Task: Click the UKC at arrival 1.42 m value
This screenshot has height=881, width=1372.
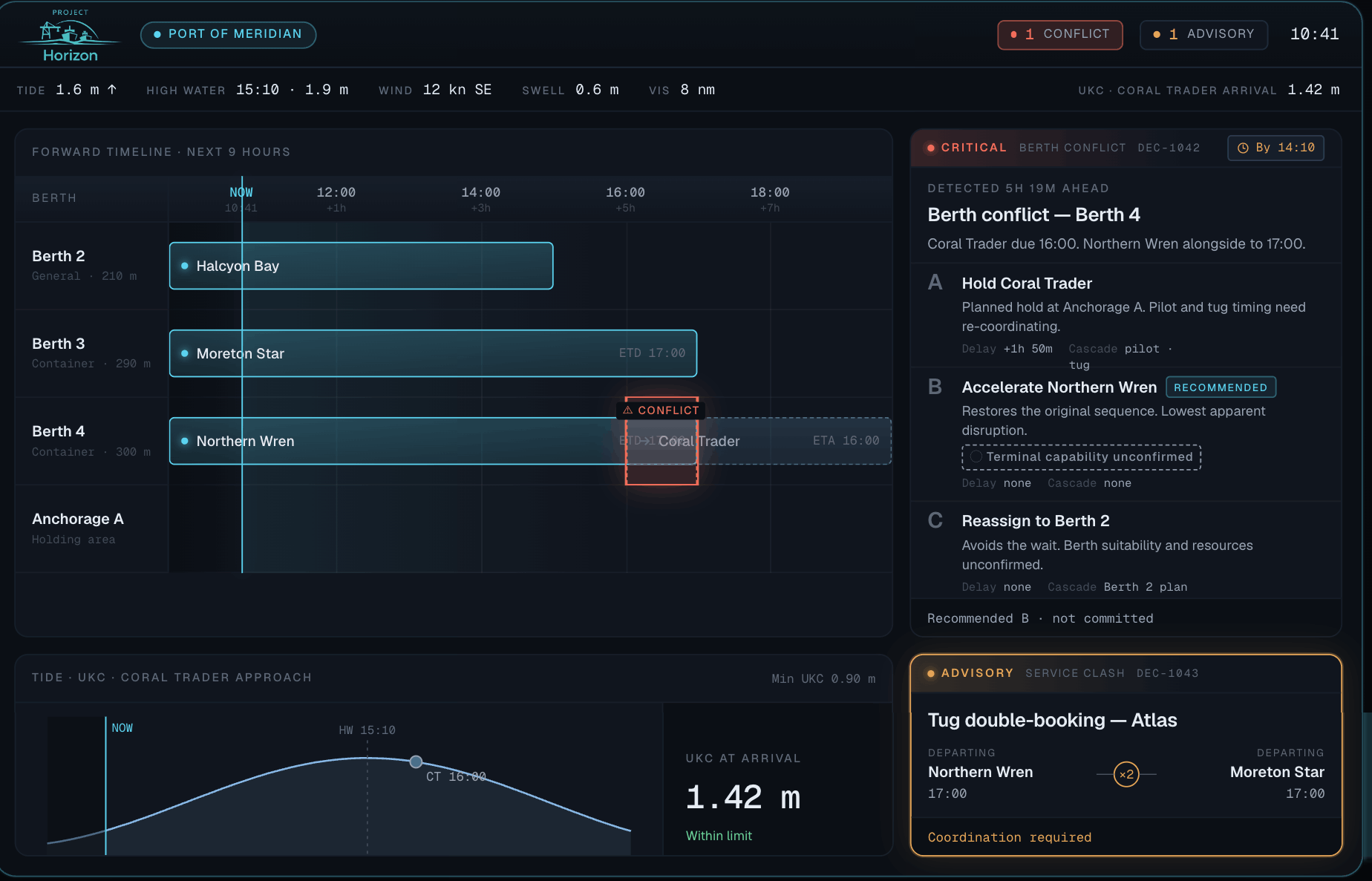Action: pyautogui.click(x=742, y=798)
